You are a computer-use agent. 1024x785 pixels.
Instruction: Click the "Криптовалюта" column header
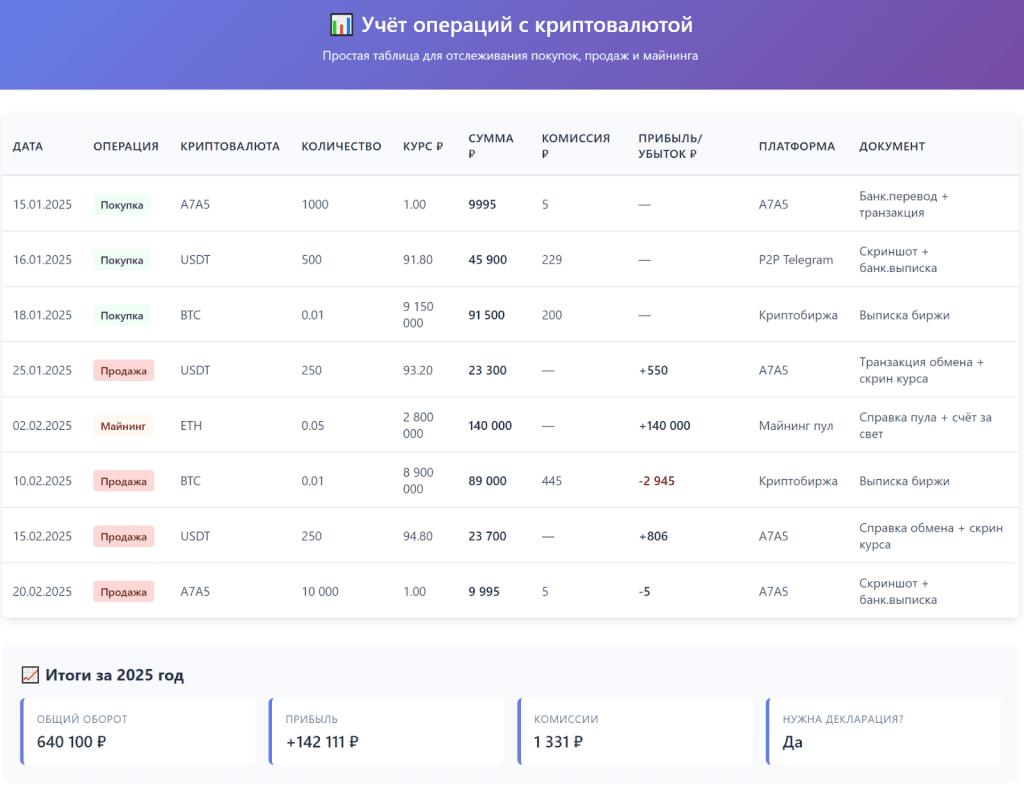click(x=230, y=146)
